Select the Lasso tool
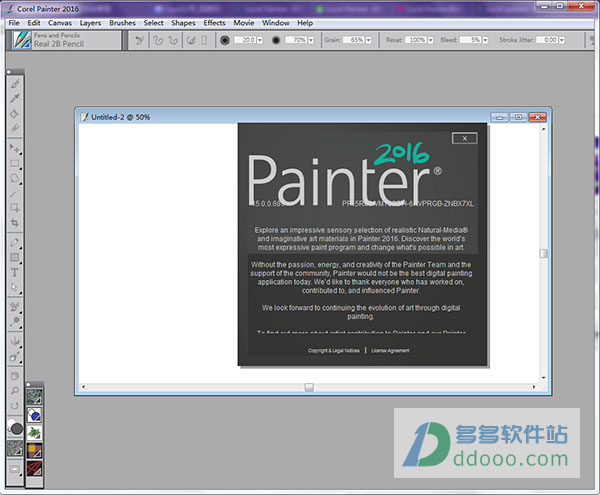 pyautogui.click(x=15, y=178)
